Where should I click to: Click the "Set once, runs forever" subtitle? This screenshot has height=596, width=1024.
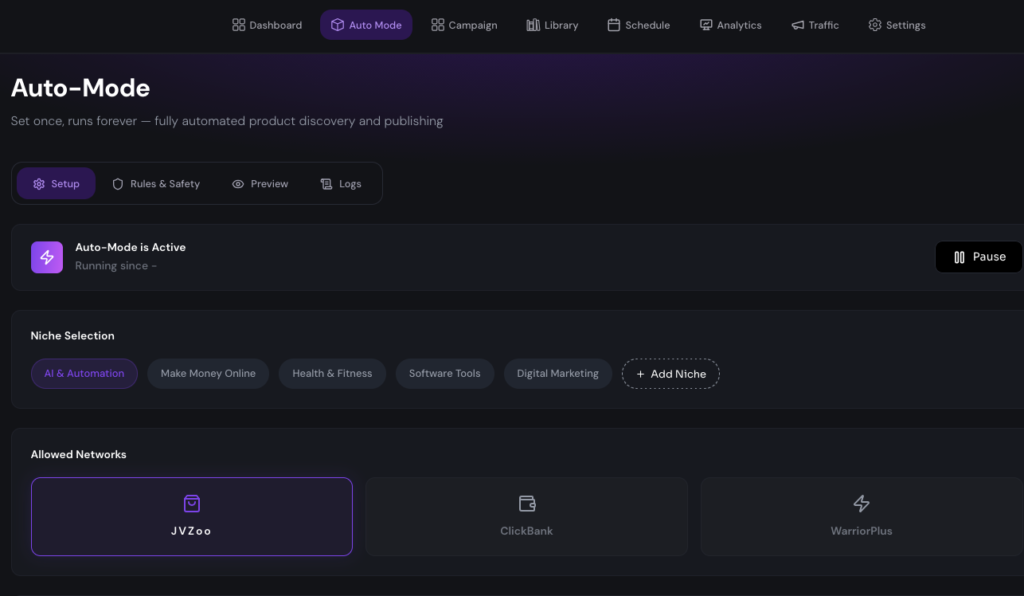click(227, 121)
